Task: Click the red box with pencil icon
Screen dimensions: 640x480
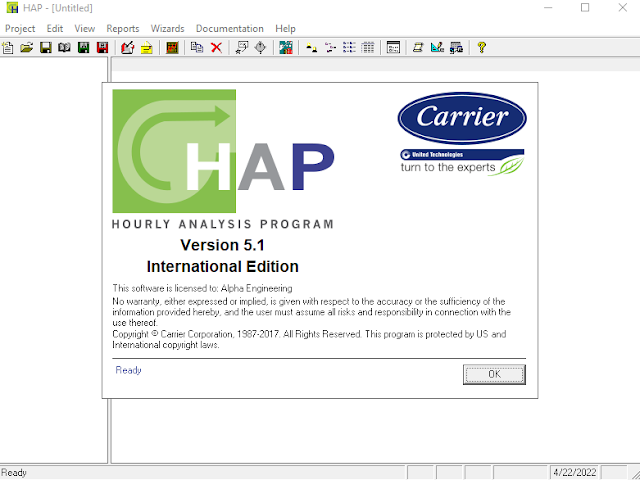Action: pos(127,48)
